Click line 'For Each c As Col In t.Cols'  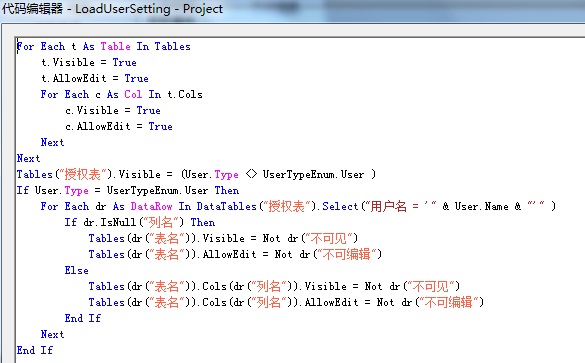[x=122, y=94]
